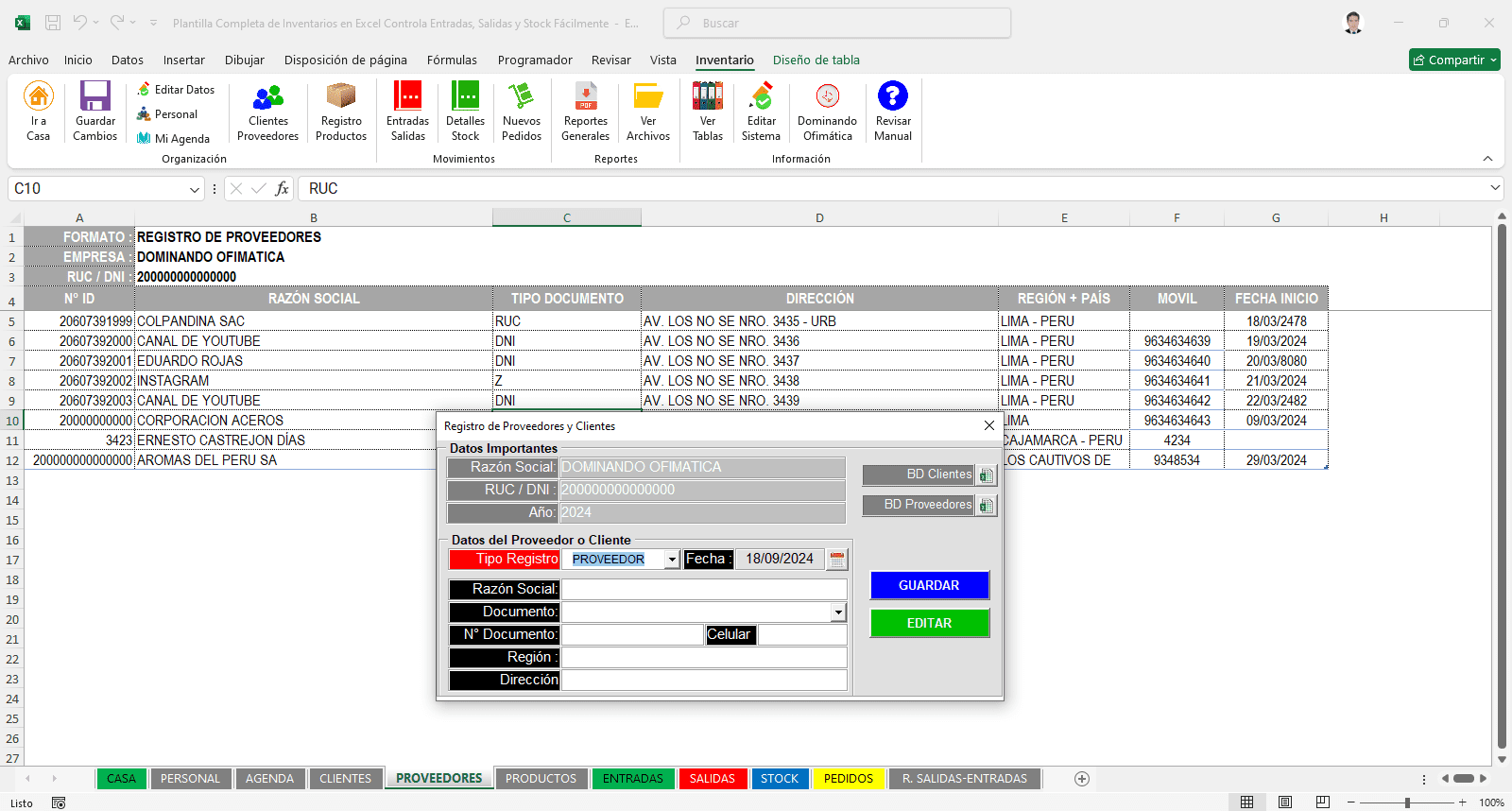1512x811 pixels.
Task: Click Excel icon next to BD Proveedores
Action: (986, 505)
